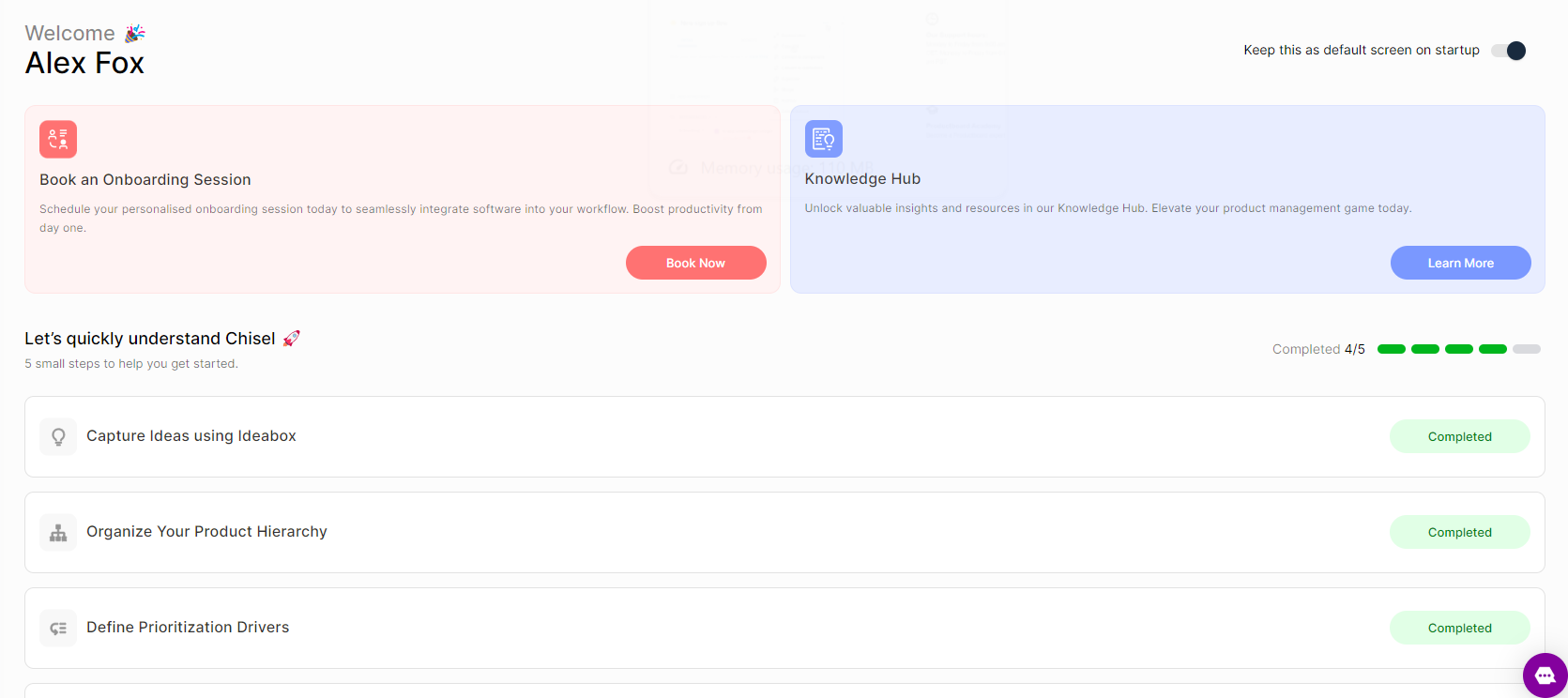Screen dimensions: 1568x698
Task: Expand the 'Define Prioritization Drivers' title
Action: click(188, 628)
